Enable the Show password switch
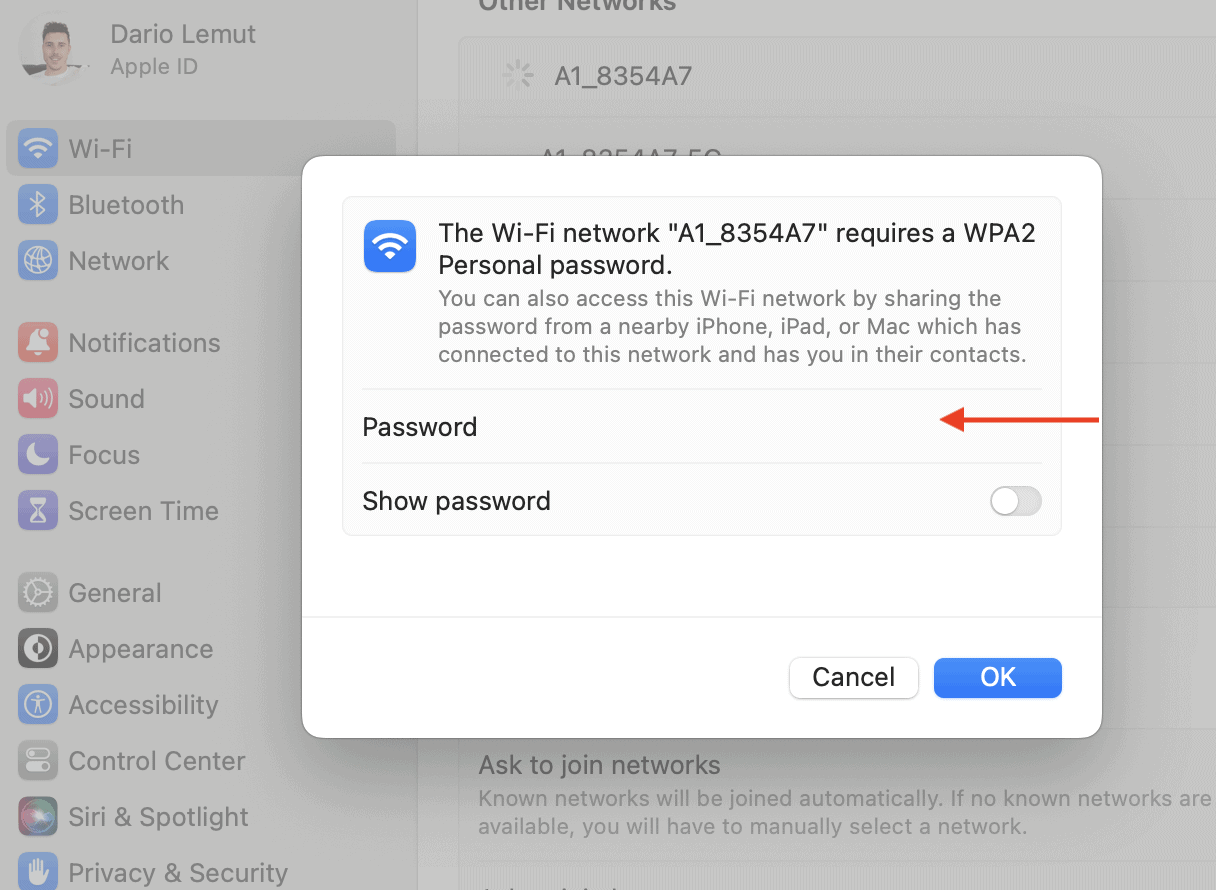The width and height of the screenshot is (1216, 890). pos(1015,501)
